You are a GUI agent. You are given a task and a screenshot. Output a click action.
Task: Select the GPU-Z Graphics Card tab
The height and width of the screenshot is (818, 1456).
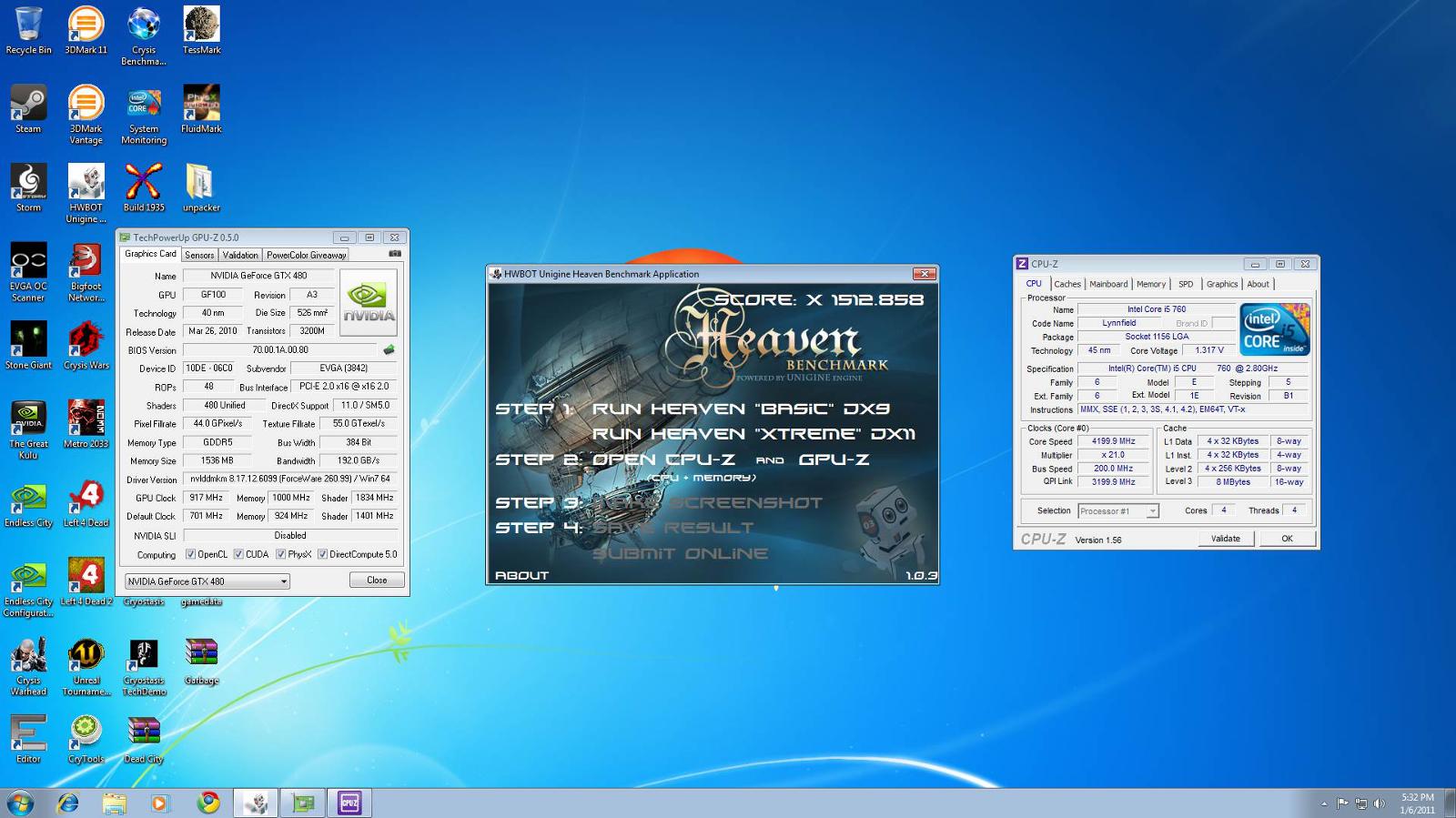coord(151,254)
